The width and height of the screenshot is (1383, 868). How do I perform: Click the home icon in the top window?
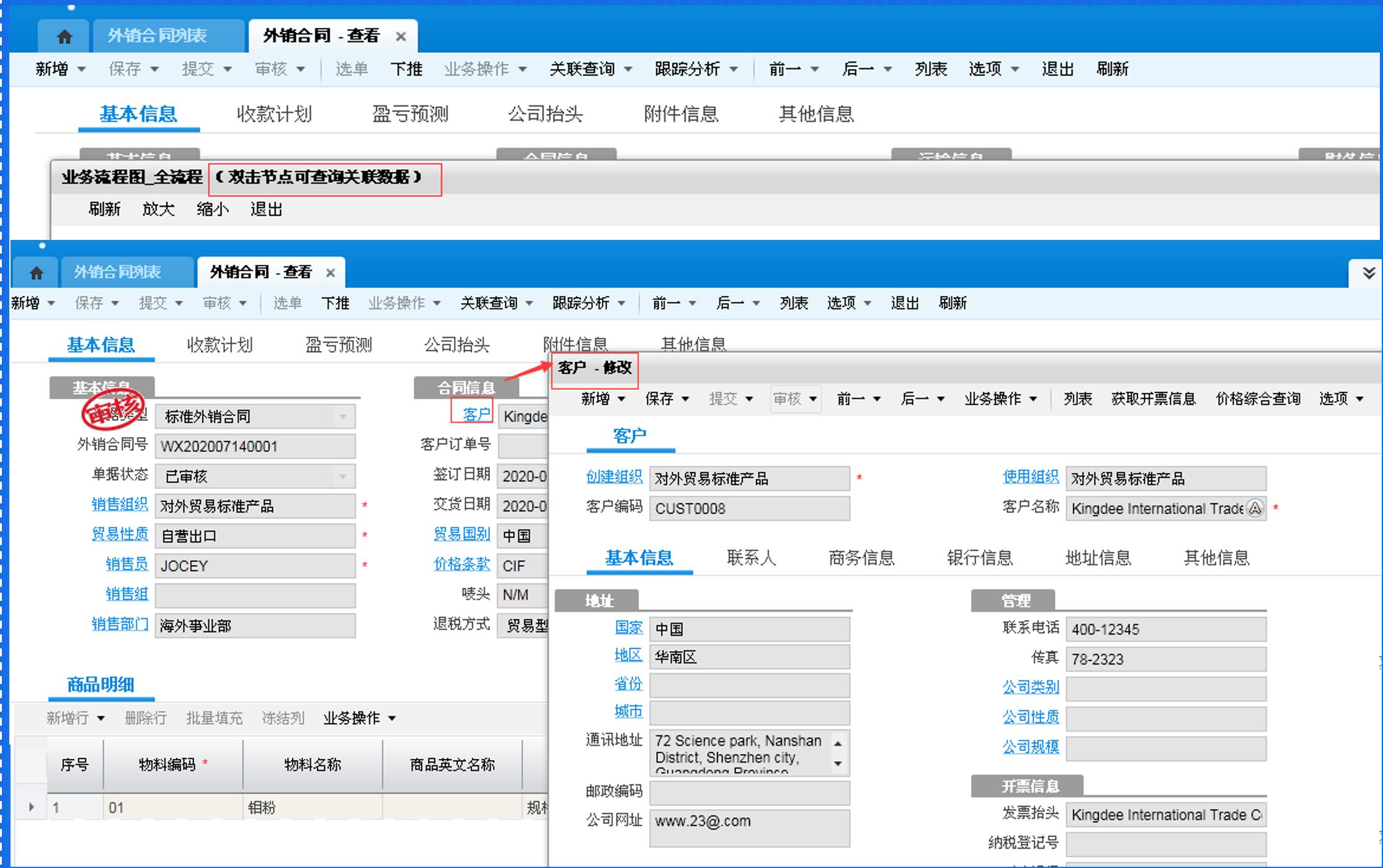pyautogui.click(x=64, y=37)
